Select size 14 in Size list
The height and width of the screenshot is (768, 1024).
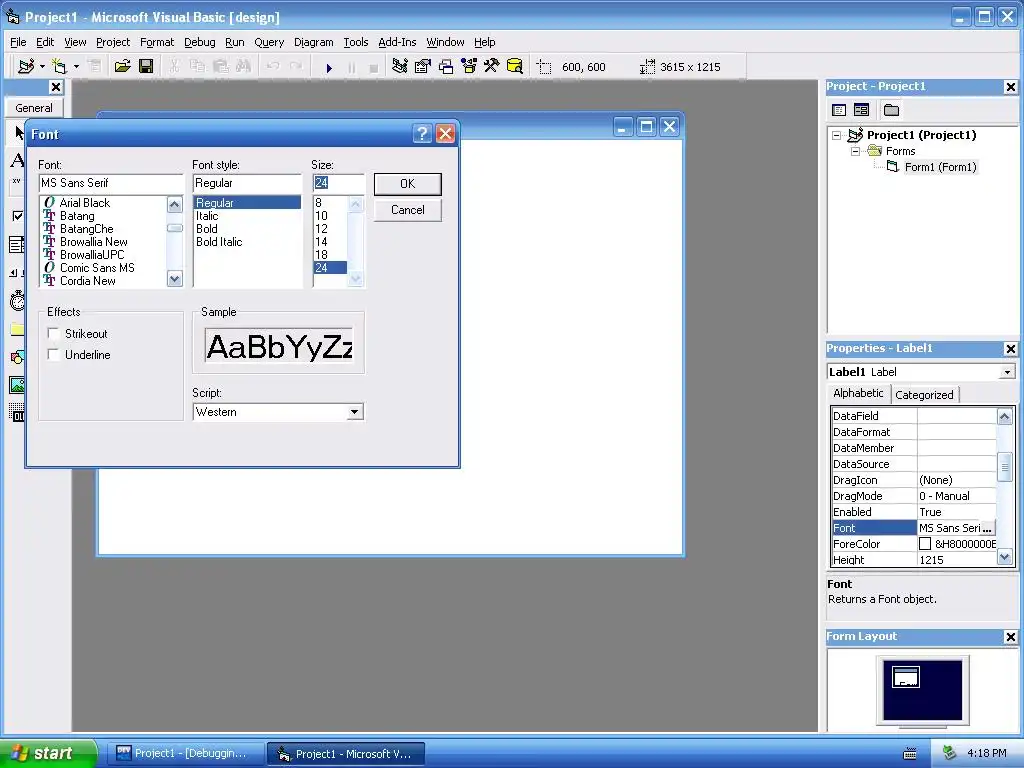321,242
